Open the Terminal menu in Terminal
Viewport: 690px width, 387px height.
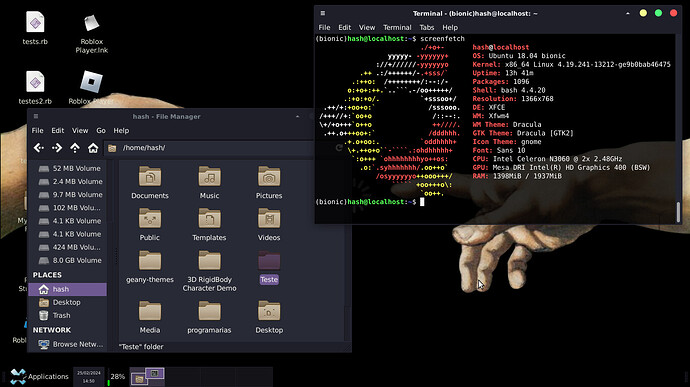[397, 27]
